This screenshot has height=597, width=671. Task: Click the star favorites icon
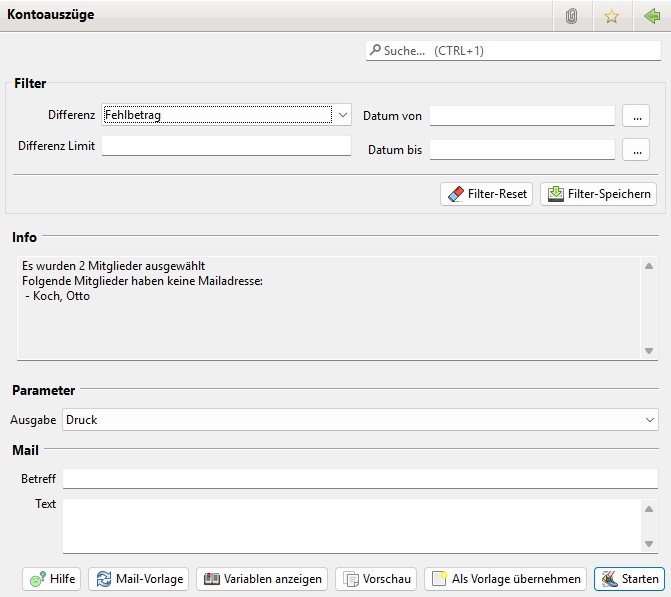point(611,16)
